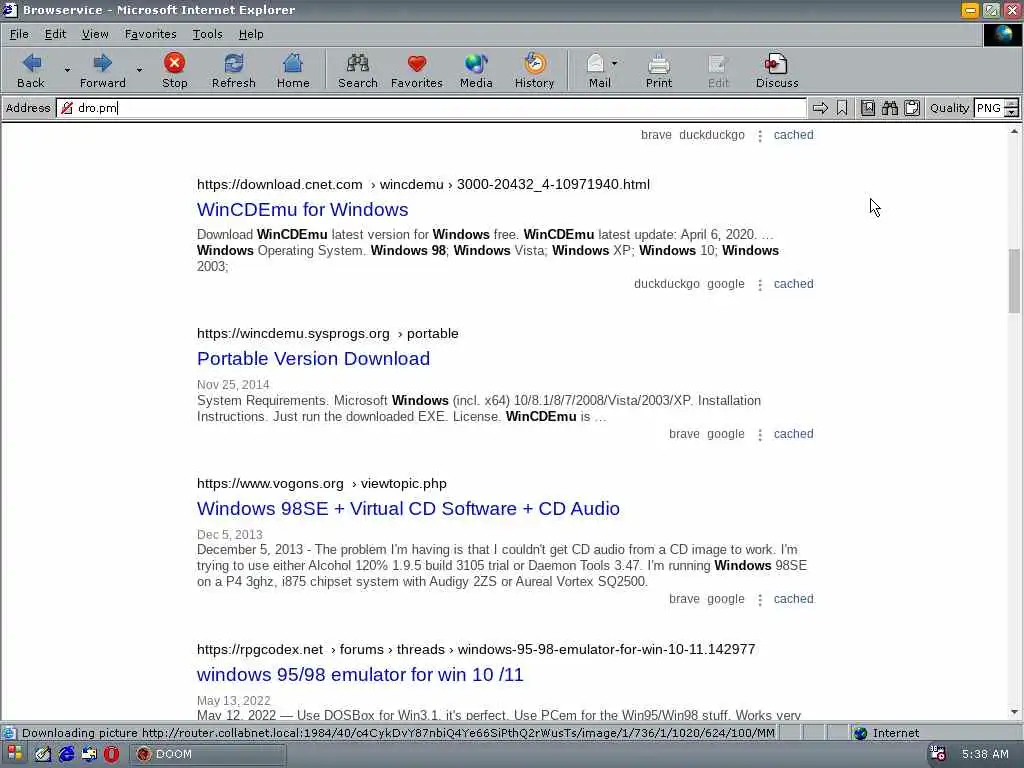Image resolution: width=1024 pixels, height=768 pixels.
Task: Stop the page from loading
Action: [174, 71]
